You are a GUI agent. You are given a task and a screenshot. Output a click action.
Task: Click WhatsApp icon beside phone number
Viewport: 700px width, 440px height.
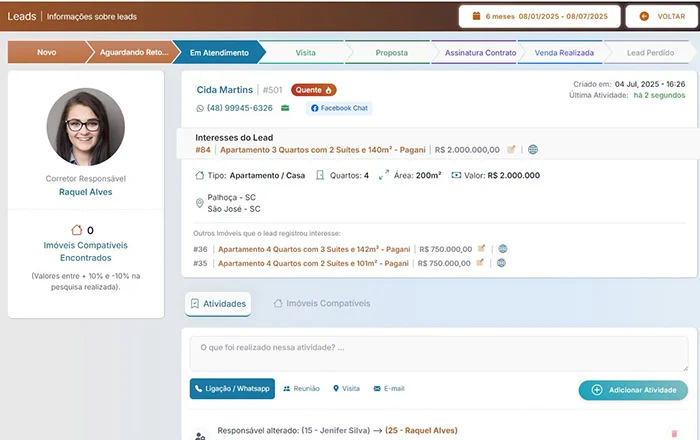200,108
